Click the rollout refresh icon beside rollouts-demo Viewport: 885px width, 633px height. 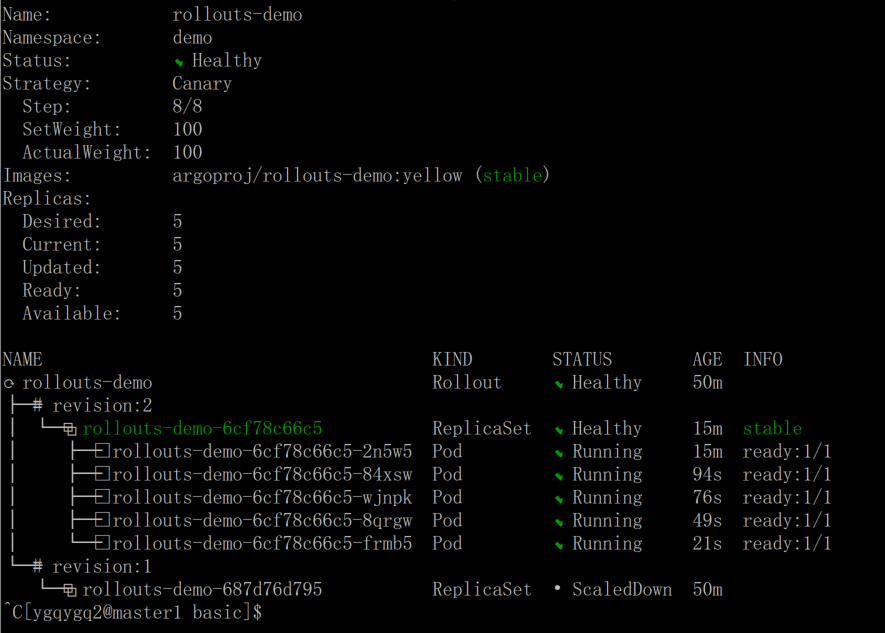(x=9, y=384)
